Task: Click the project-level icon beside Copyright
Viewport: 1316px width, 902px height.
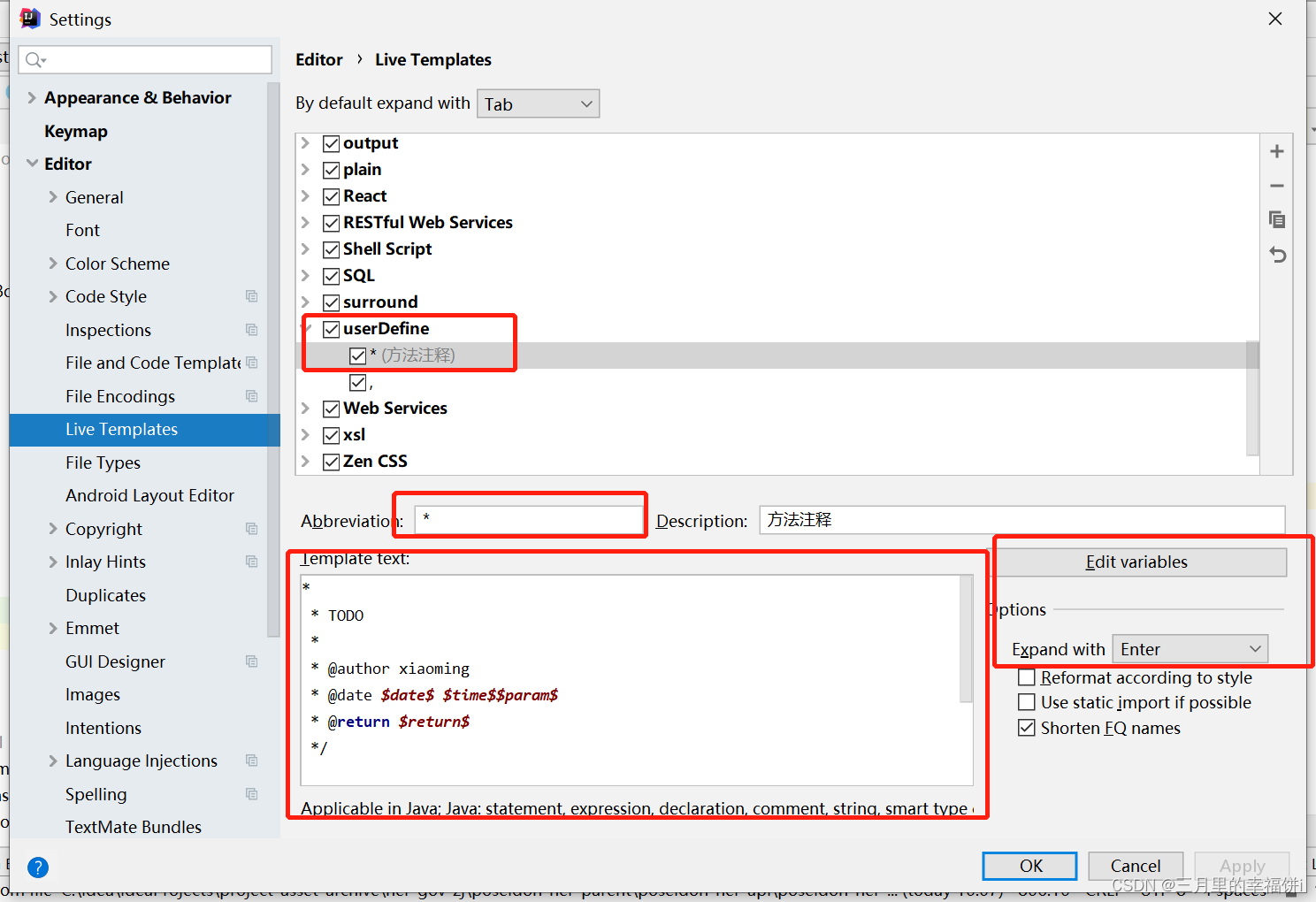Action: [x=252, y=529]
